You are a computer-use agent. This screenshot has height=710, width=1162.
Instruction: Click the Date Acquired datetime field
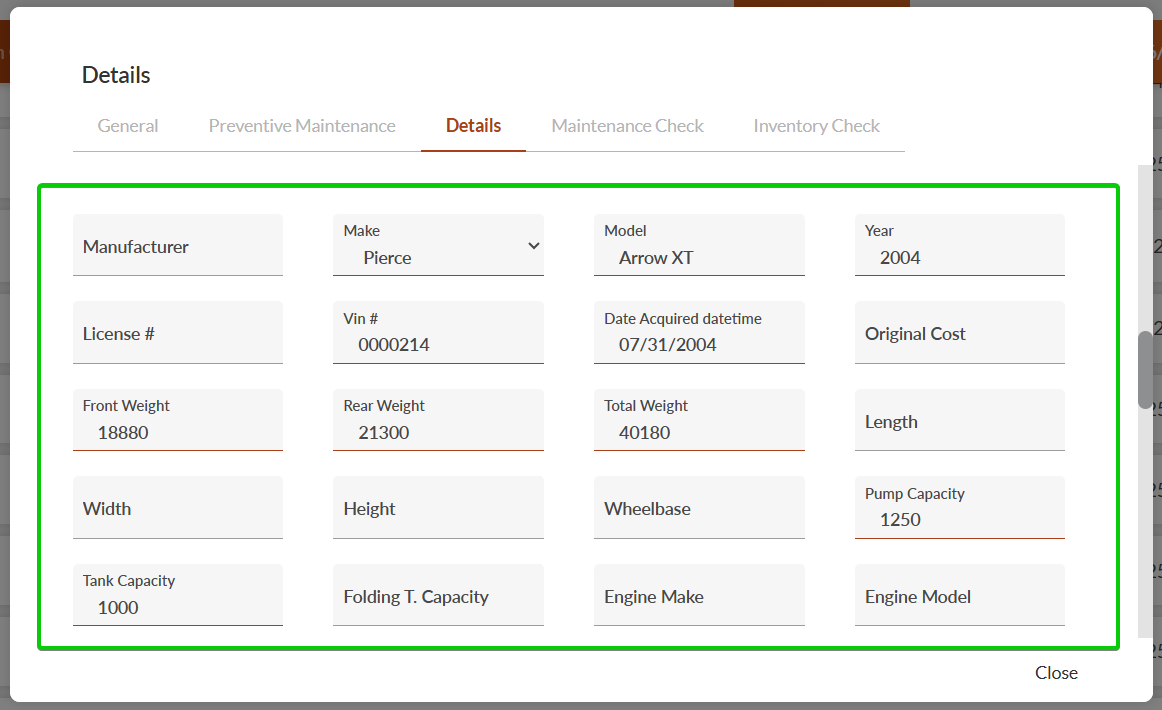tap(698, 344)
